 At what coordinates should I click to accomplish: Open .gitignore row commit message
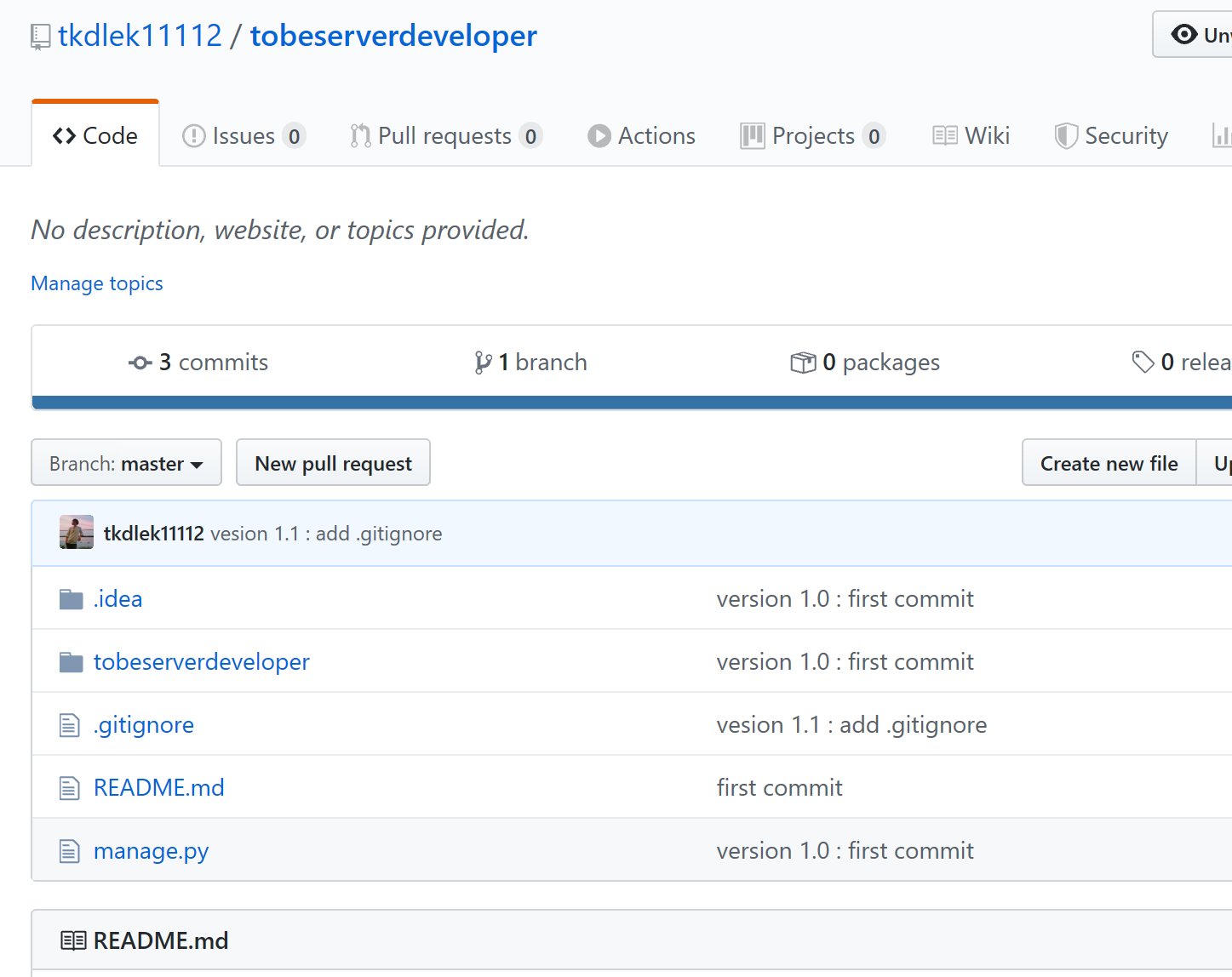[852, 725]
